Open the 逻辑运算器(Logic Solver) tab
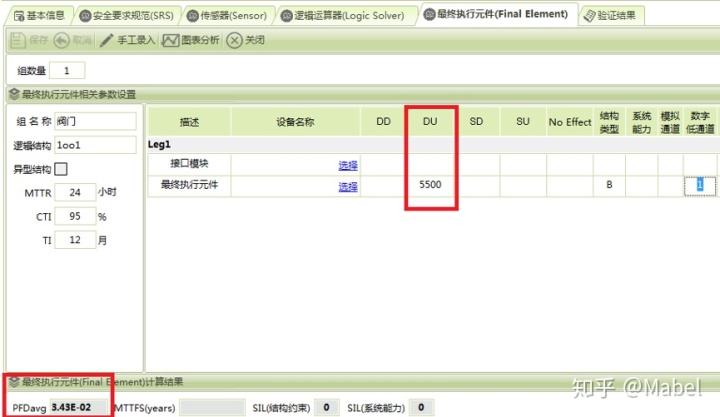This screenshot has height=417, width=720. (x=349, y=16)
